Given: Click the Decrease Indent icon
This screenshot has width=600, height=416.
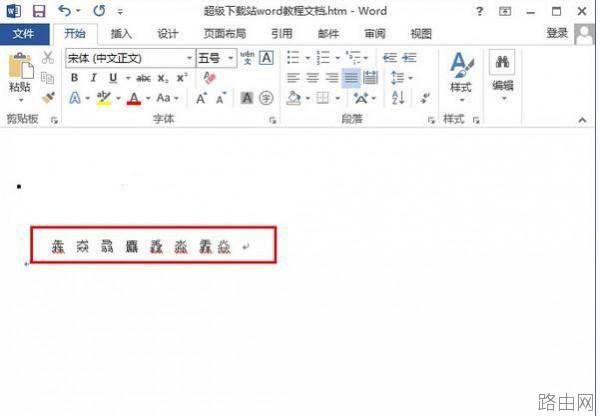Looking at the screenshot, I should (390, 58).
